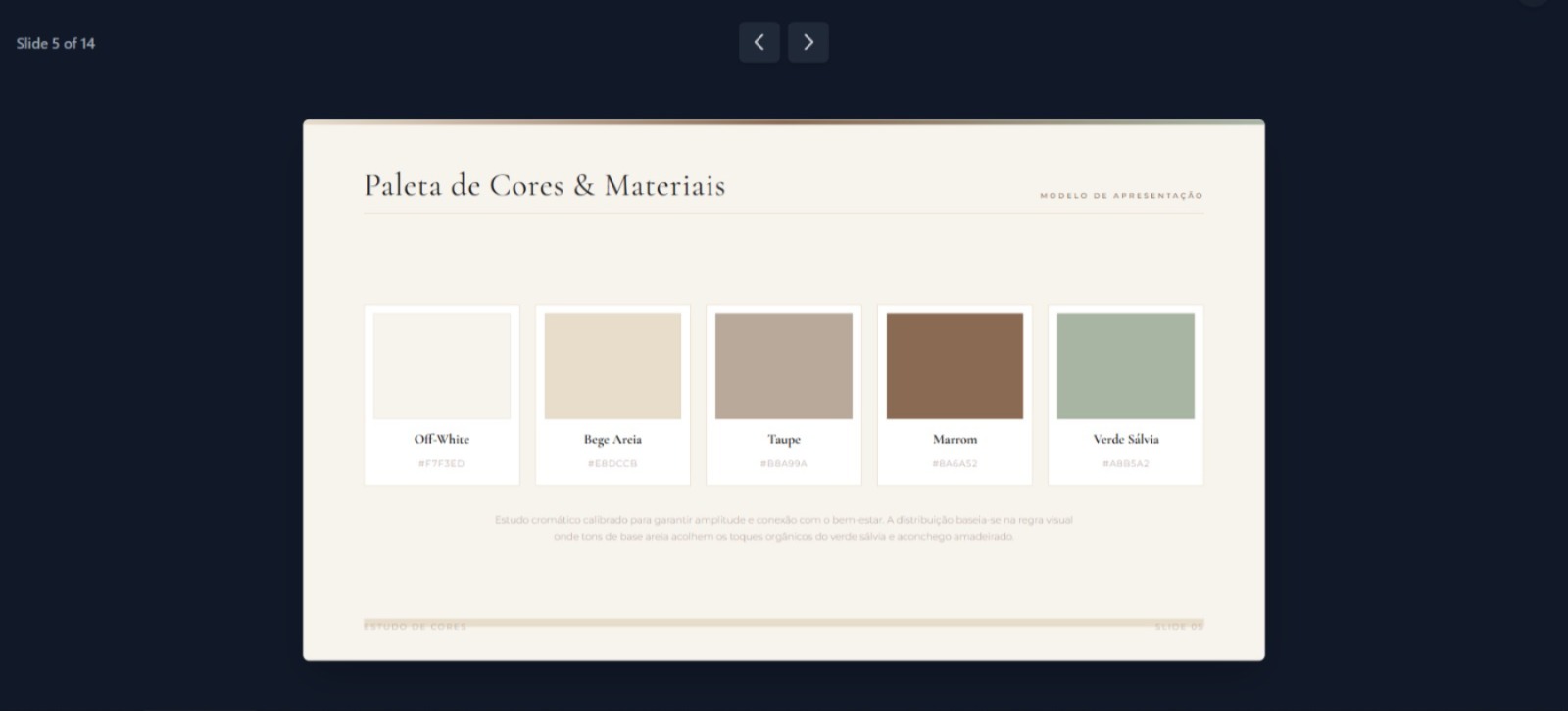Click the Off-White label text
The width and height of the screenshot is (1568, 711).
pyautogui.click(x=442, y=439)
